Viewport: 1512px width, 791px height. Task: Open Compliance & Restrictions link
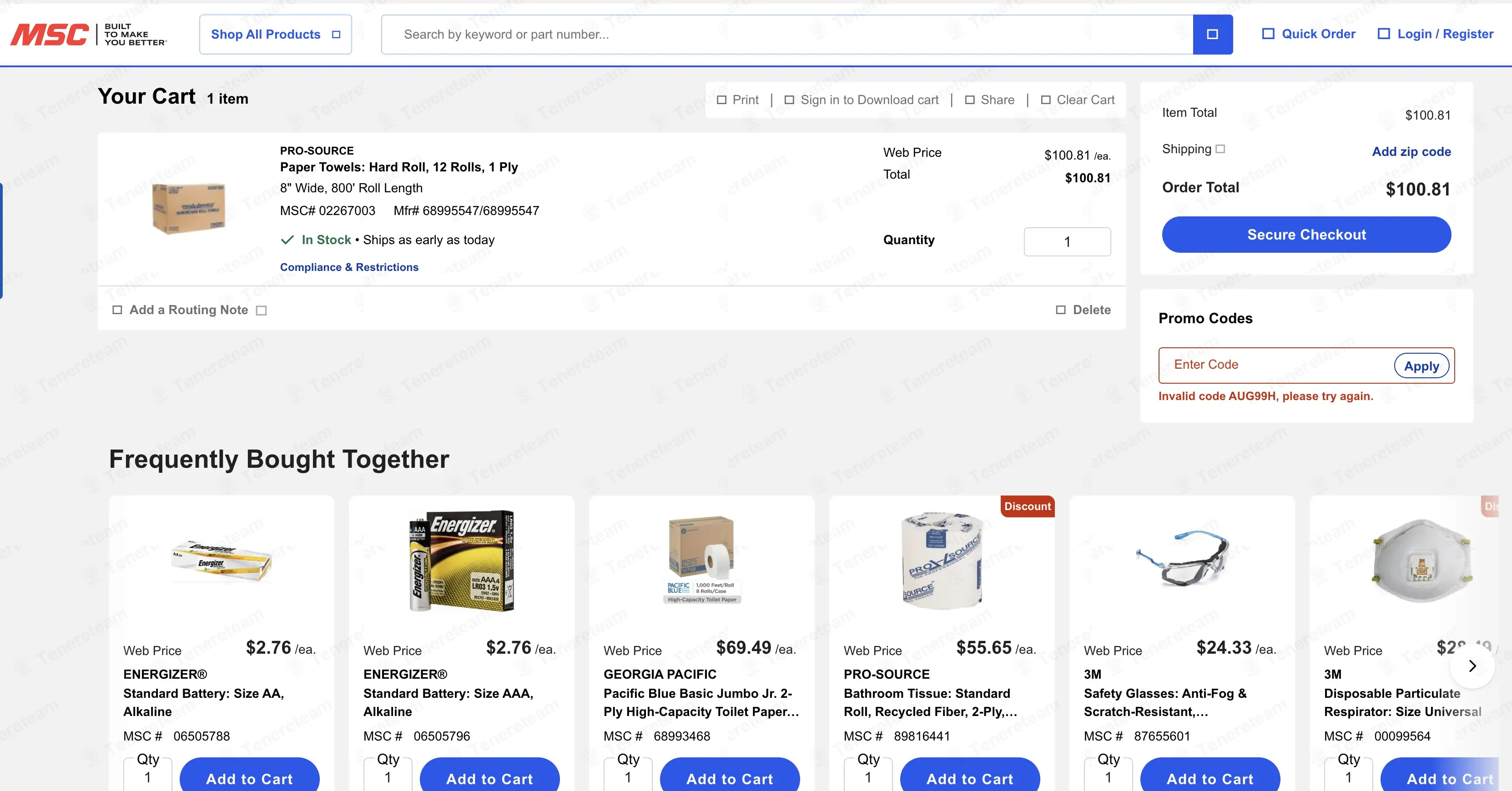click(349, 267)
